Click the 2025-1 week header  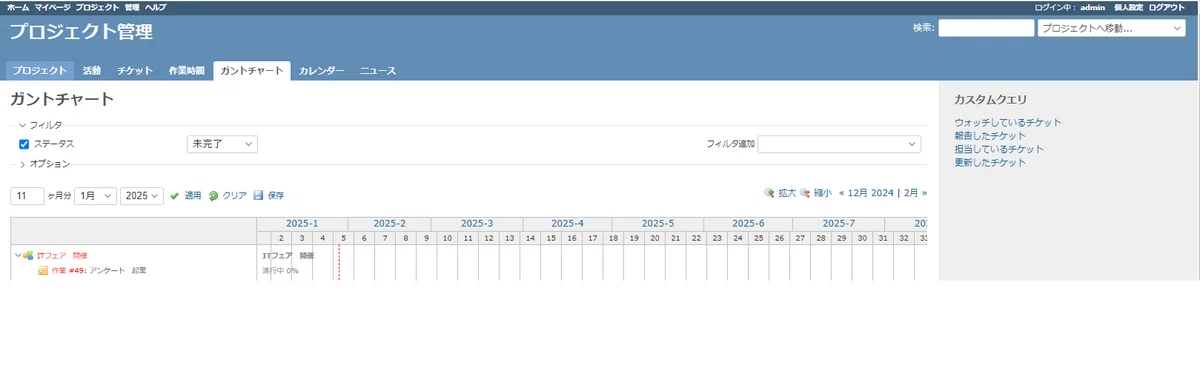coord(301,223)
